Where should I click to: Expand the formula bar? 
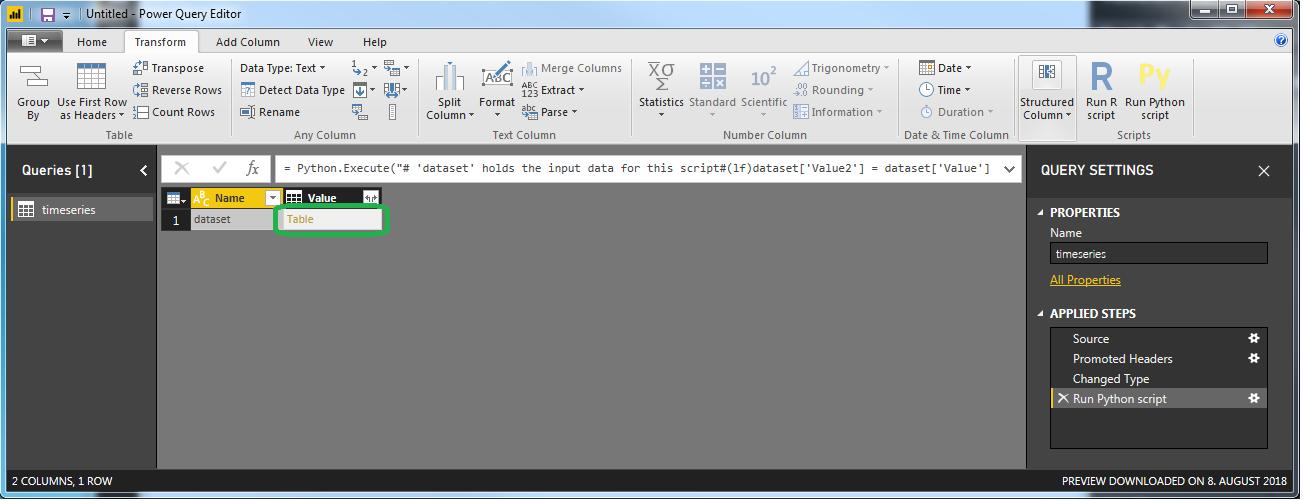point(1008,168)
